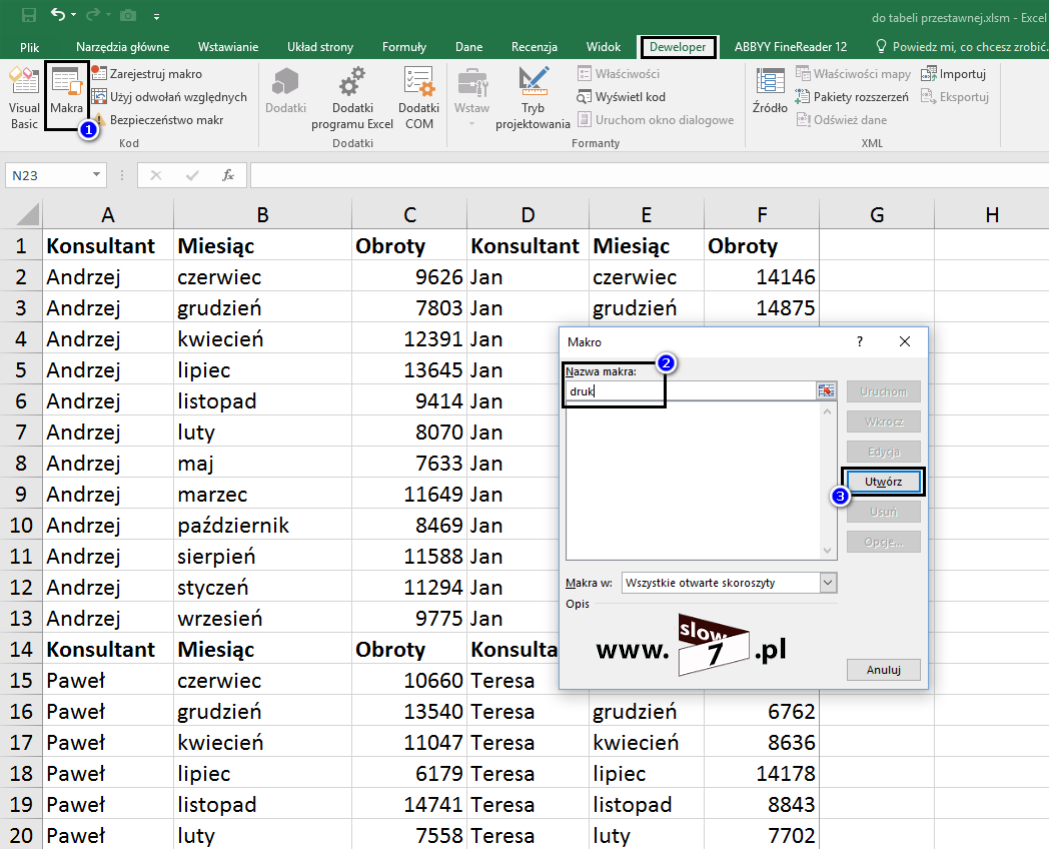Screen dimensions: 1049x849
Task: Click the Właściwości control properties icon
Action: (x=585, y=74)
